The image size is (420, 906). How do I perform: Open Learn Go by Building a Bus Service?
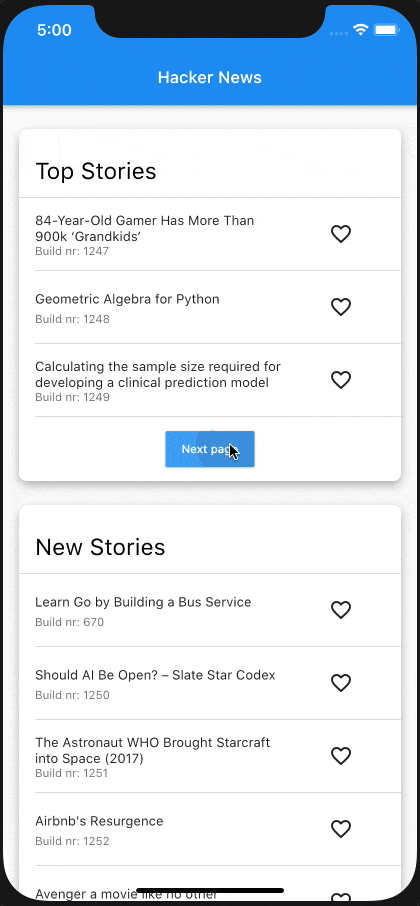(143, 602)
